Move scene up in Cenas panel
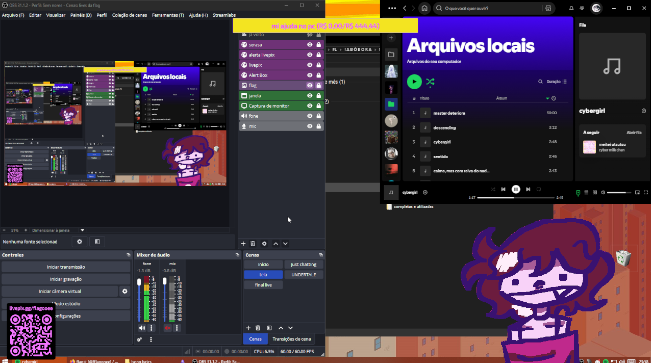This screenshot has height=363, width=651. [x=281, y=328]
